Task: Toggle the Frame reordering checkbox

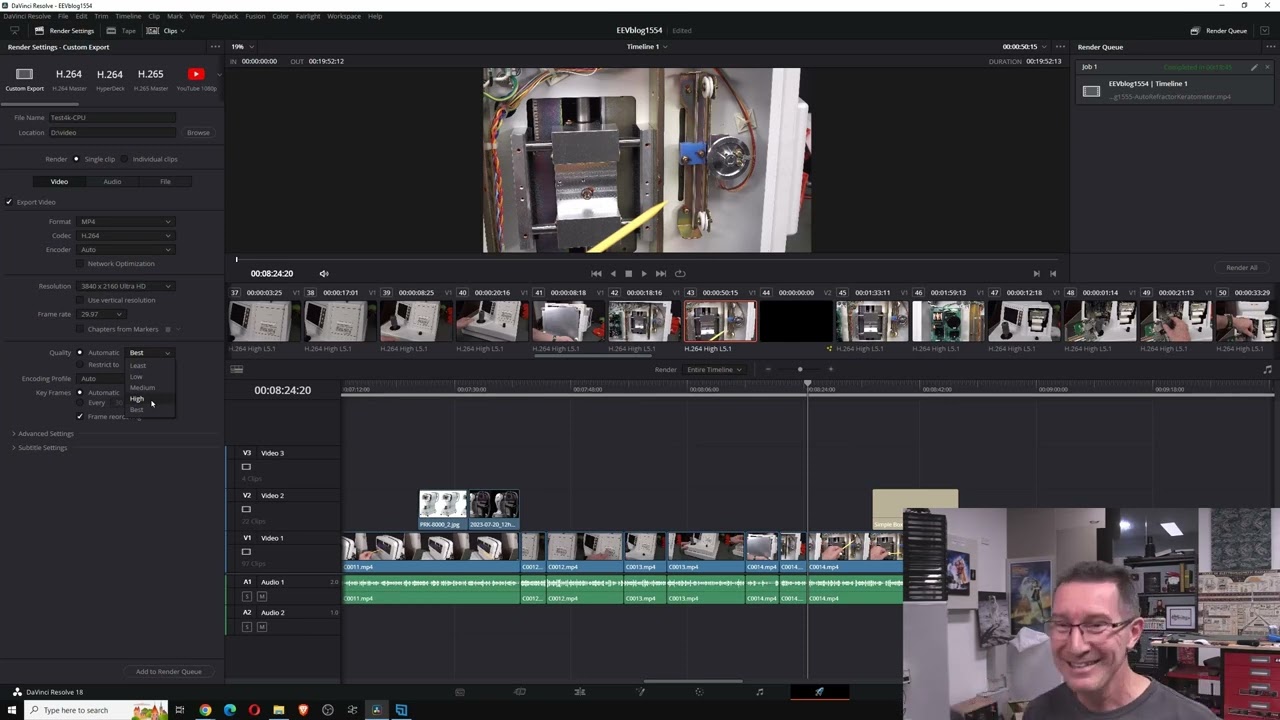Action: coord(80,416)
